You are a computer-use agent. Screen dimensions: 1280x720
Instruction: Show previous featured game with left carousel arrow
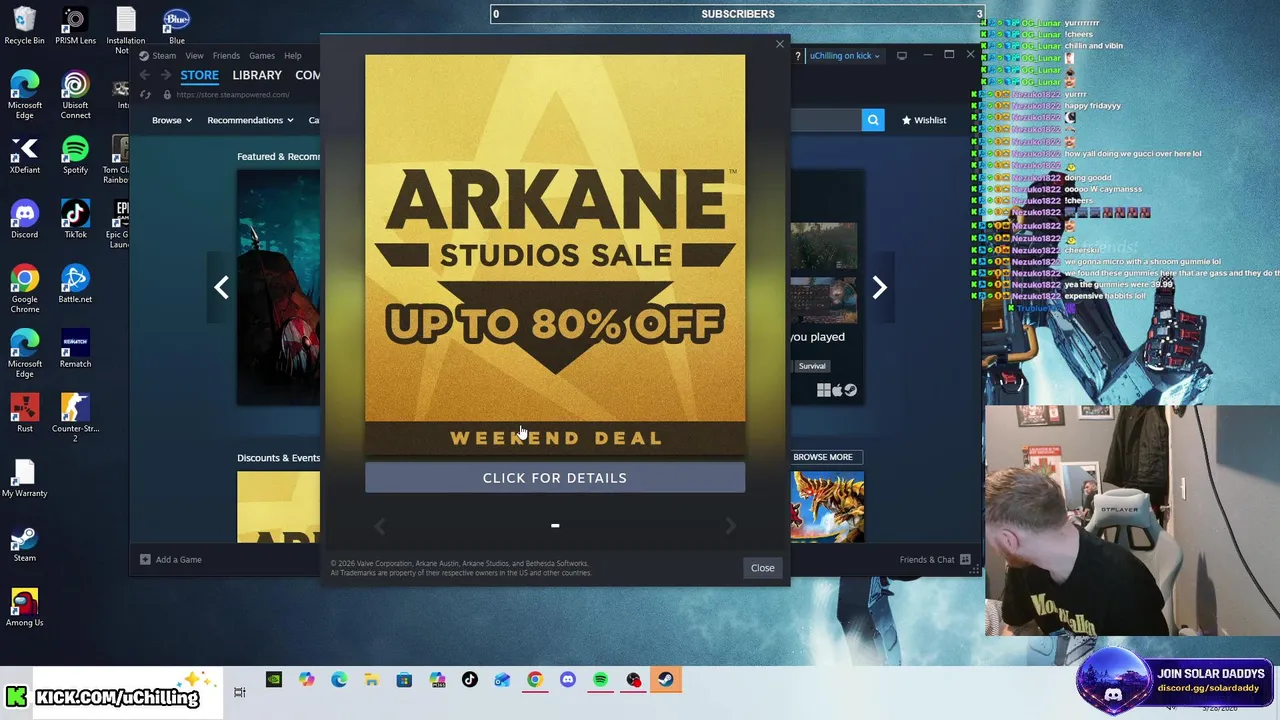tap(221, 288)
